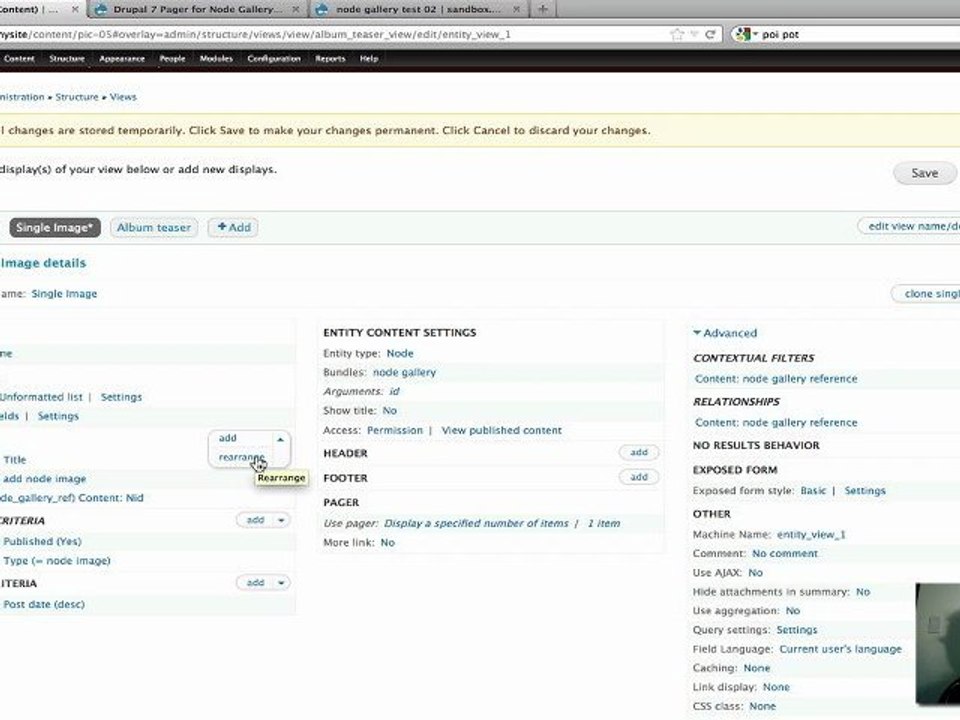960x720 pixels.
Task: Change Use AJAX No setting
Action: point(756,572)
